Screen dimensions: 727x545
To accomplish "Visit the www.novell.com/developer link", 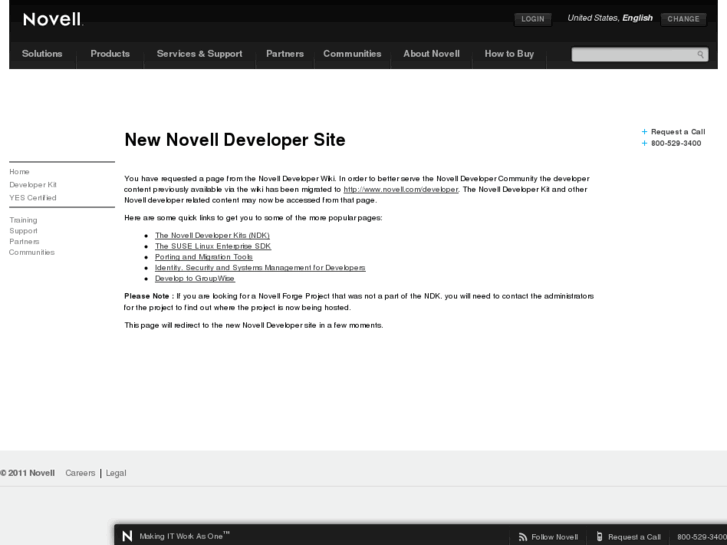I will pyautogui.click(x=400, y=189).
